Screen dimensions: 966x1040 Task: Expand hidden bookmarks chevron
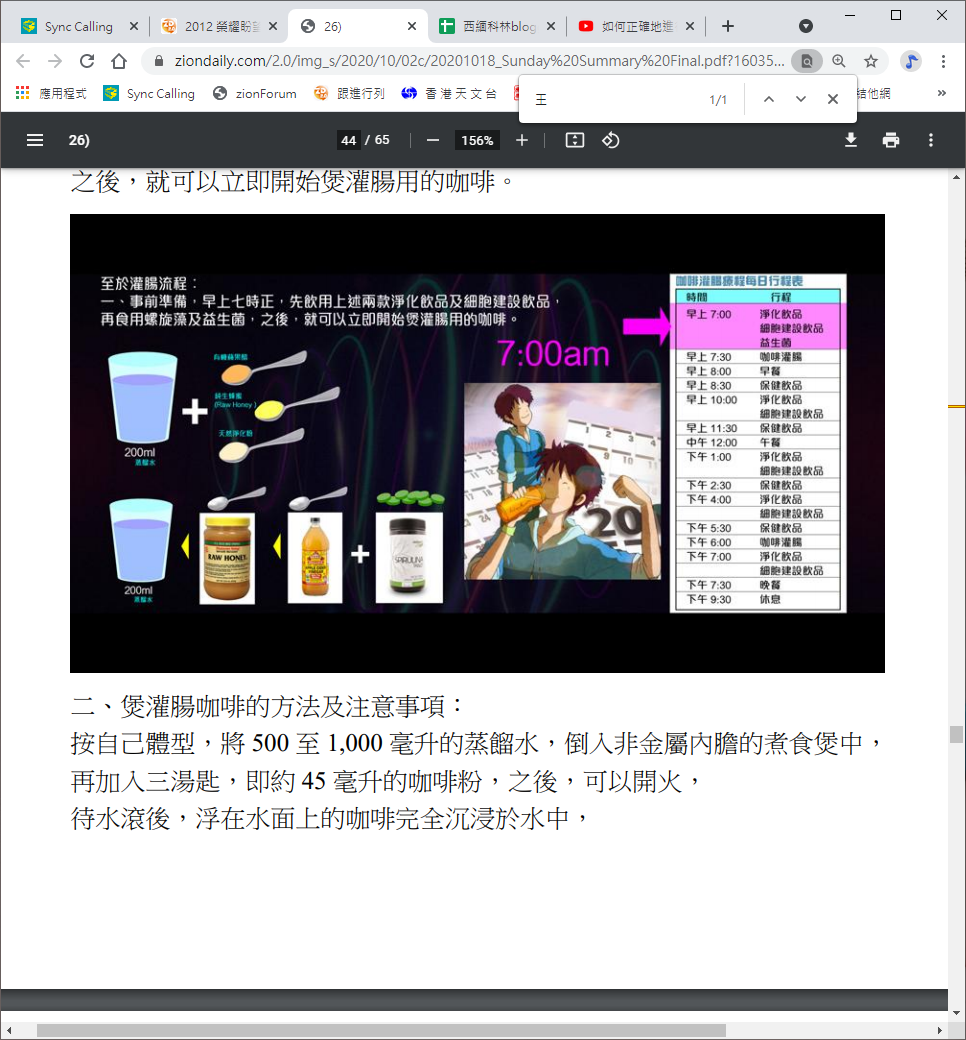coord(941,94)
